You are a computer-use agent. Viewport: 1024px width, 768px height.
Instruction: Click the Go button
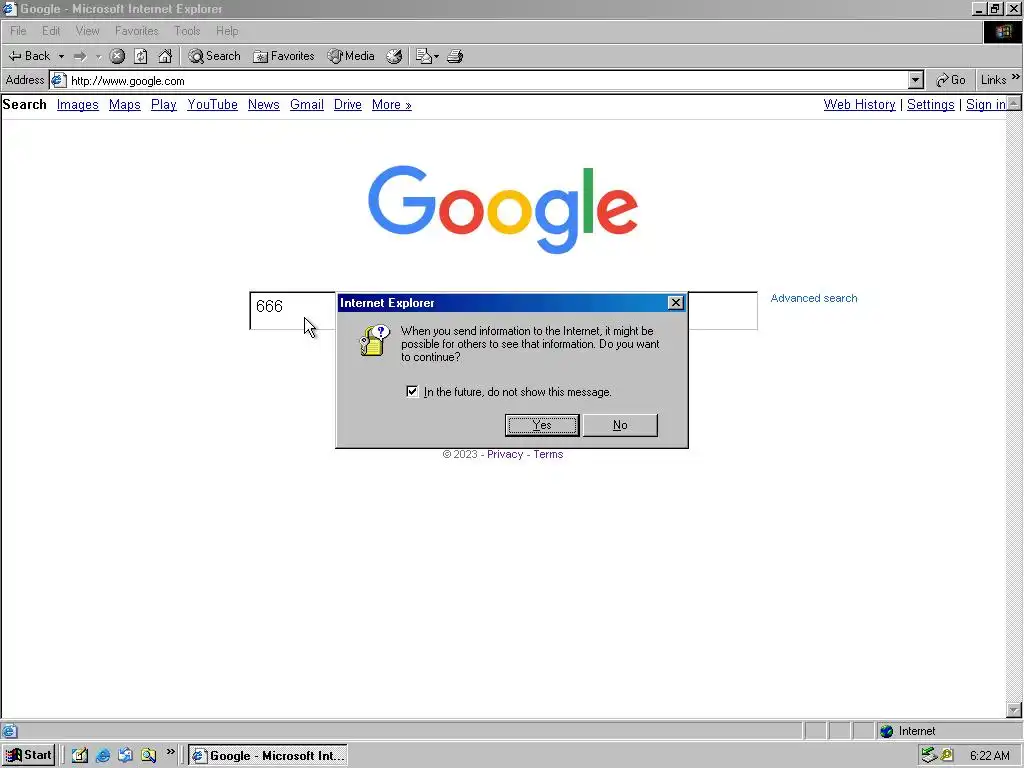(950, 80)
